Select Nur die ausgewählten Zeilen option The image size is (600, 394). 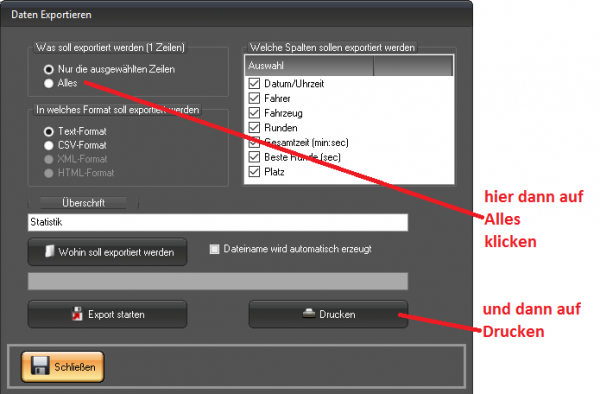48,69
